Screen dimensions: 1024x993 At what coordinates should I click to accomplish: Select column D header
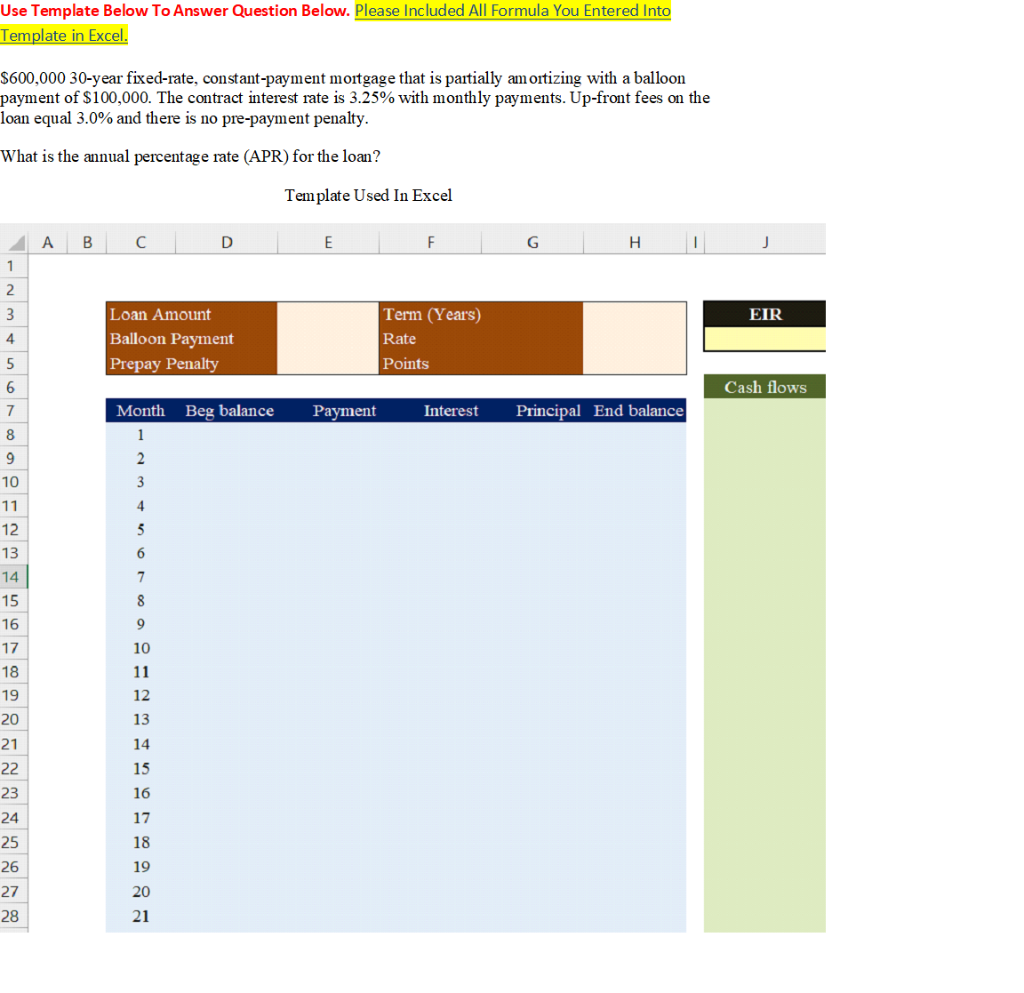pos(227,242)
